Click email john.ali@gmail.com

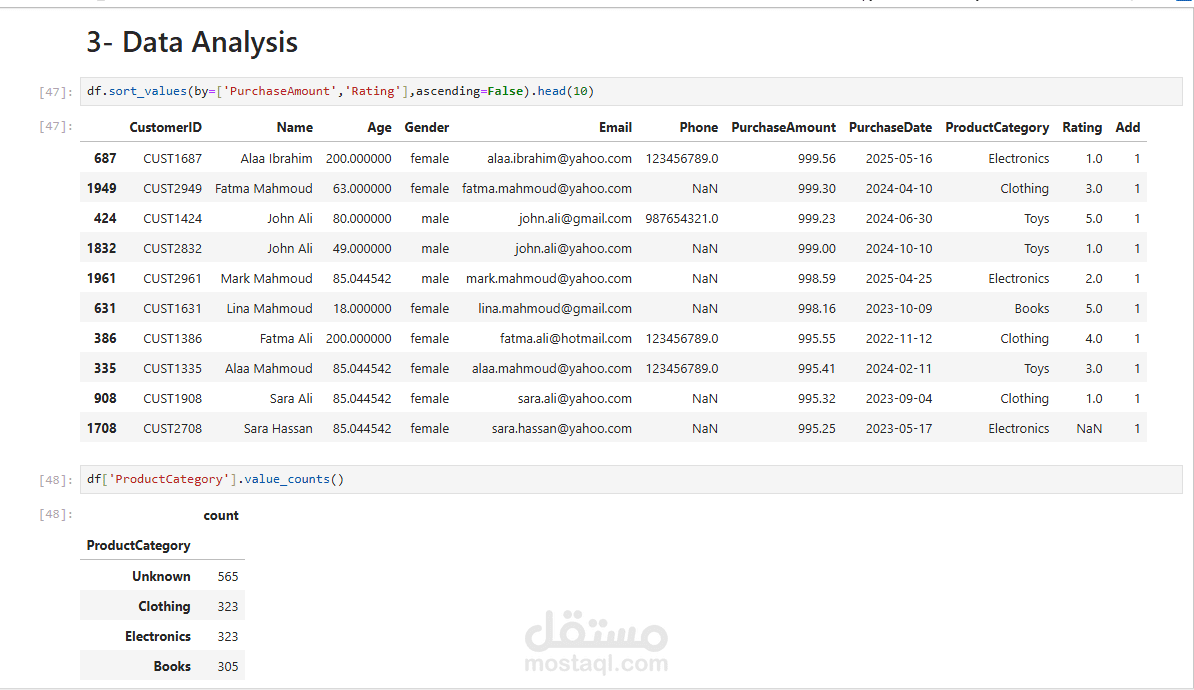[575, 219]
